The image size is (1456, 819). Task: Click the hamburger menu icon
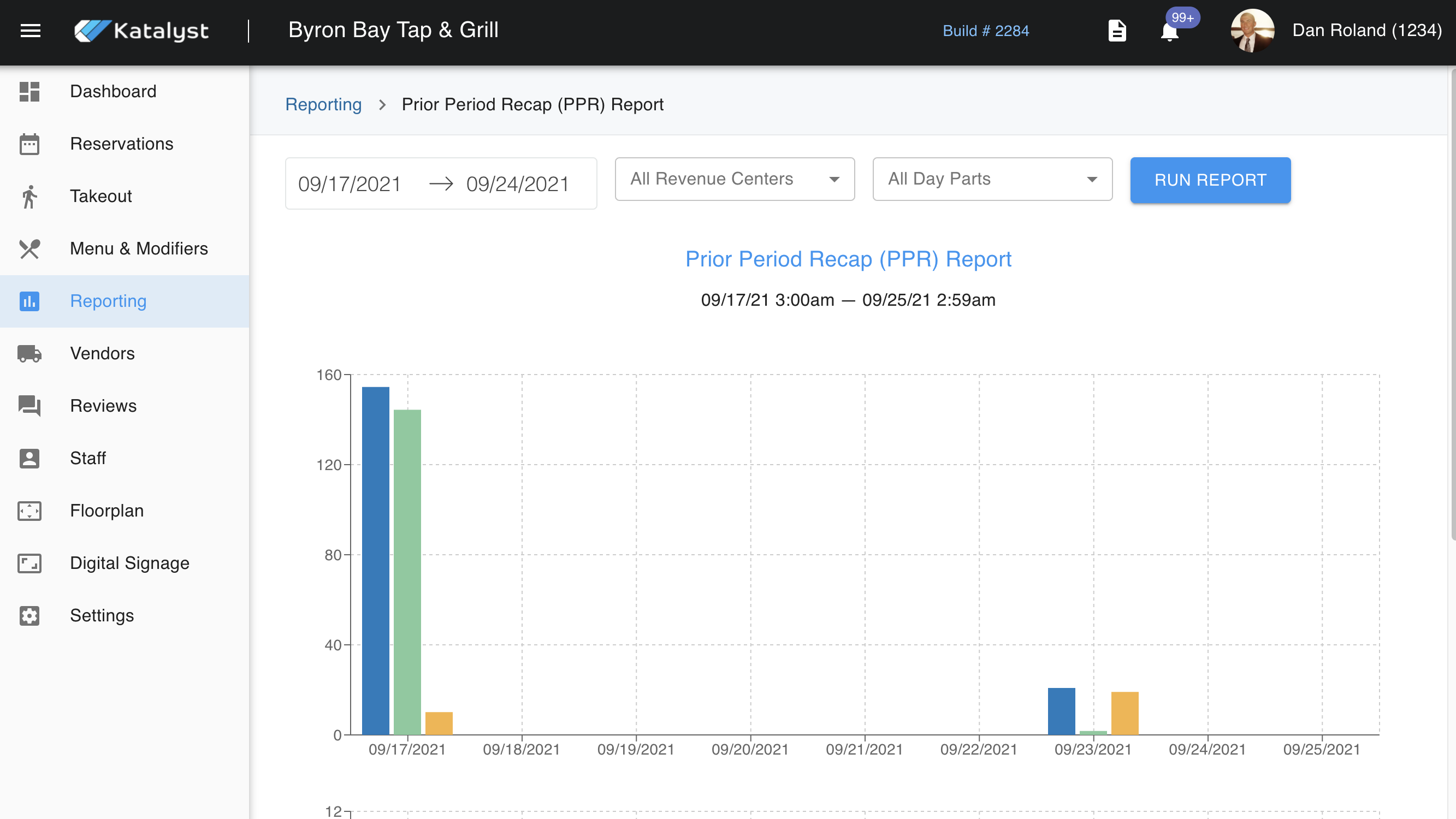point(31,31)
